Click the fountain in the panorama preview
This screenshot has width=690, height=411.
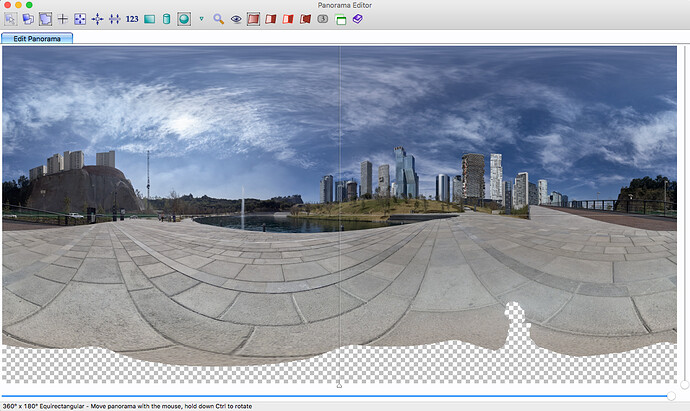[242, 208]
